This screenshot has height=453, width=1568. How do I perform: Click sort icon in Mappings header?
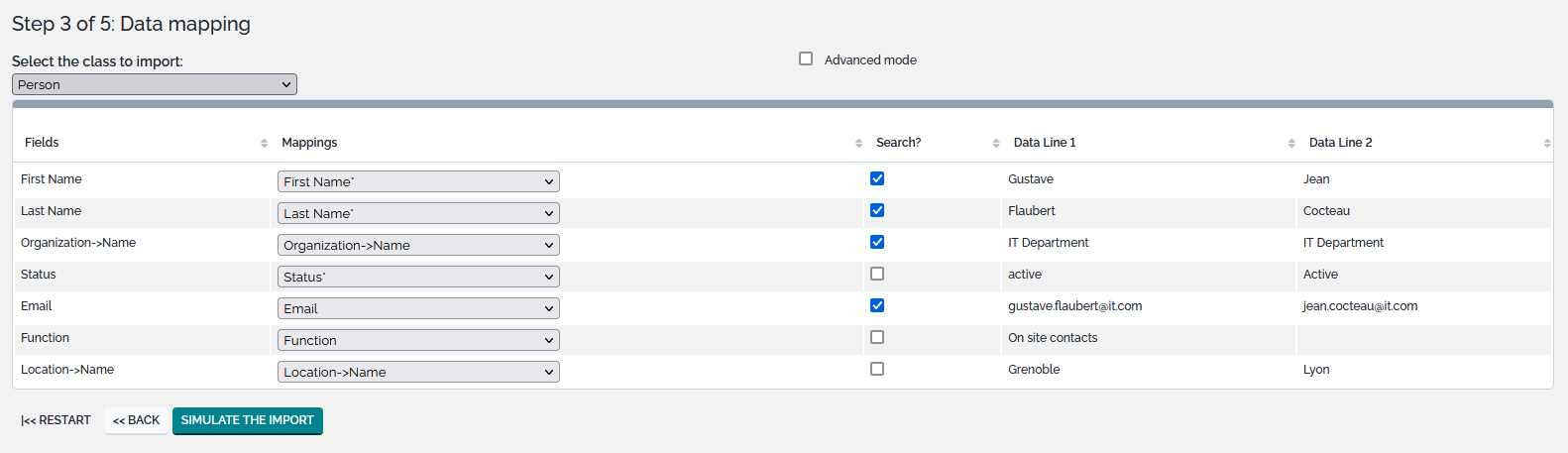tap(858, 144)
